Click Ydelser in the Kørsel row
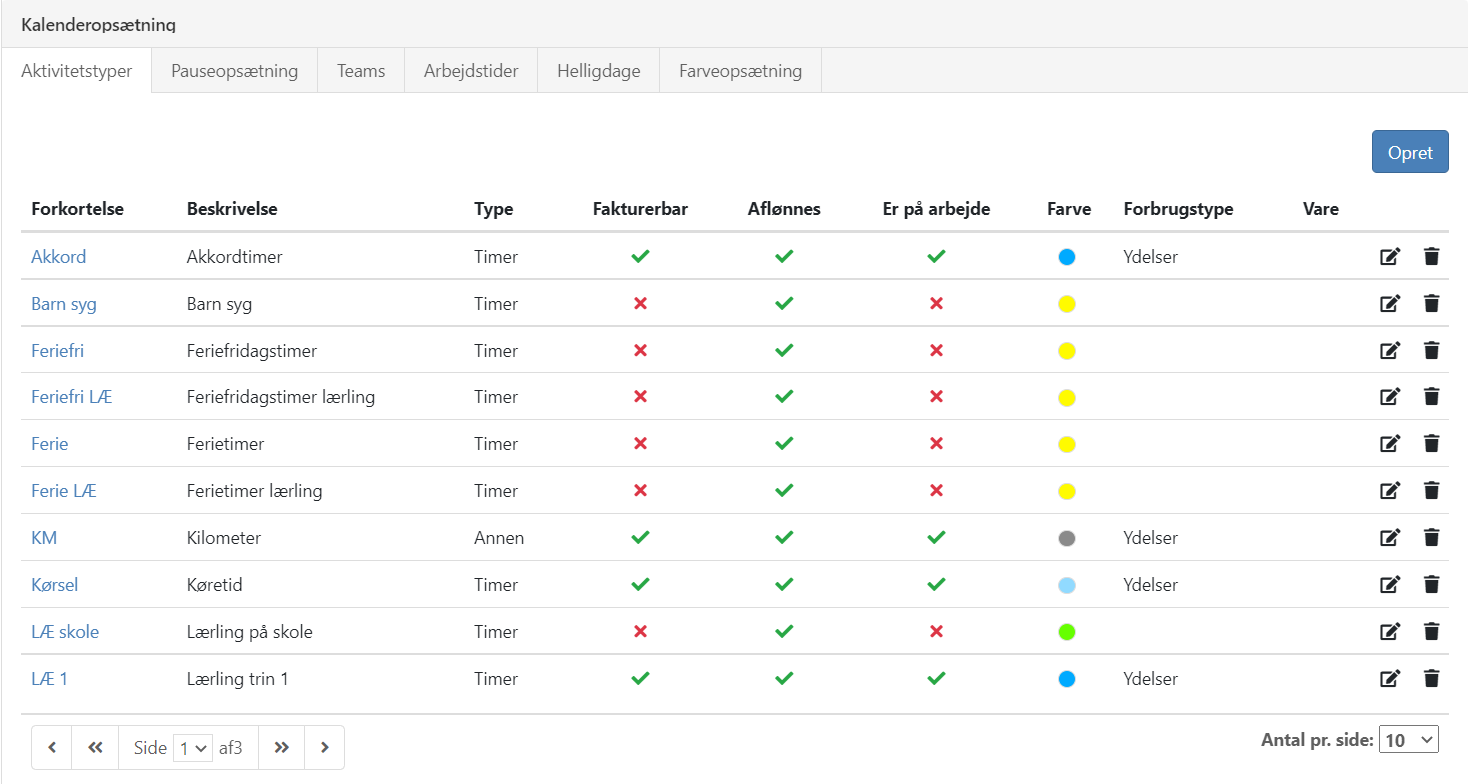Viewport: 1468px width, 784px height. point(1151,585)
